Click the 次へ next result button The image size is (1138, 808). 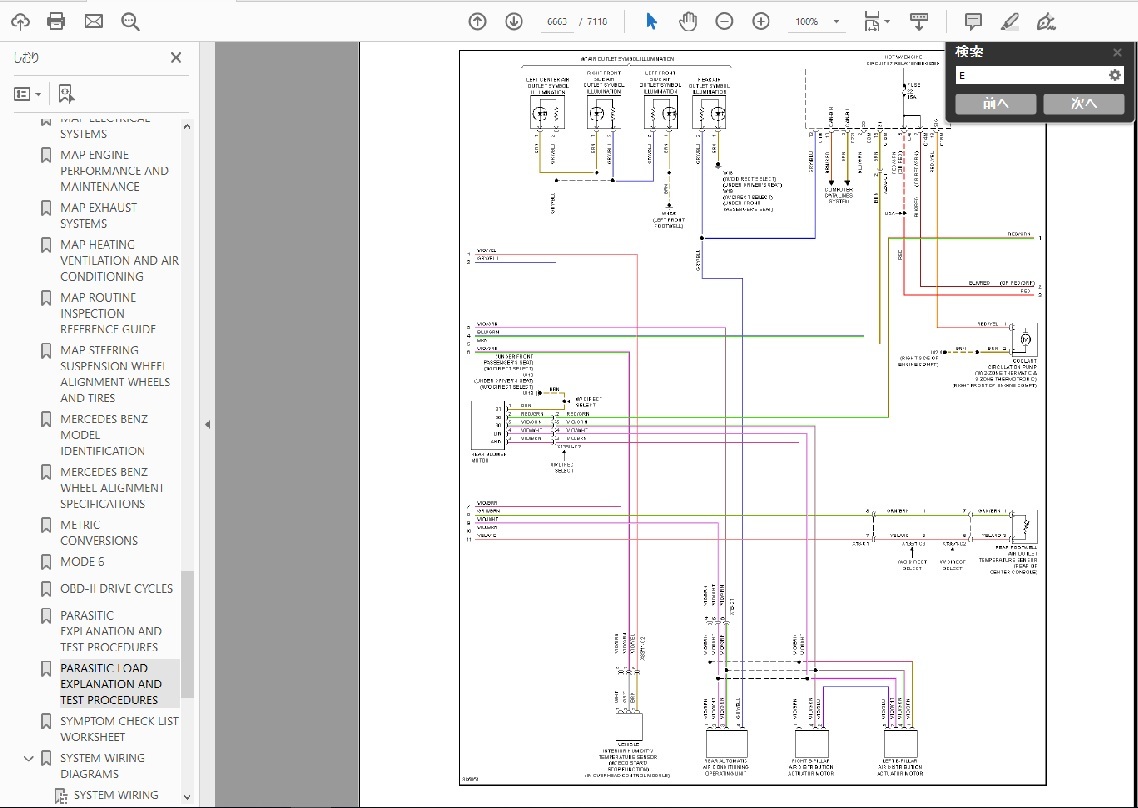pos(1084,104)
